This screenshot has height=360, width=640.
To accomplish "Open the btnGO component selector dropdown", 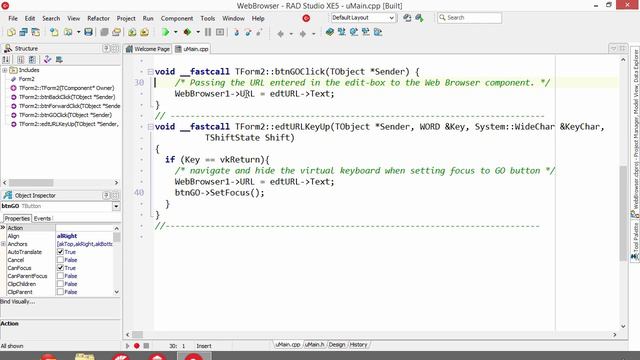I will pyautogui.click(x=116, y=207).
